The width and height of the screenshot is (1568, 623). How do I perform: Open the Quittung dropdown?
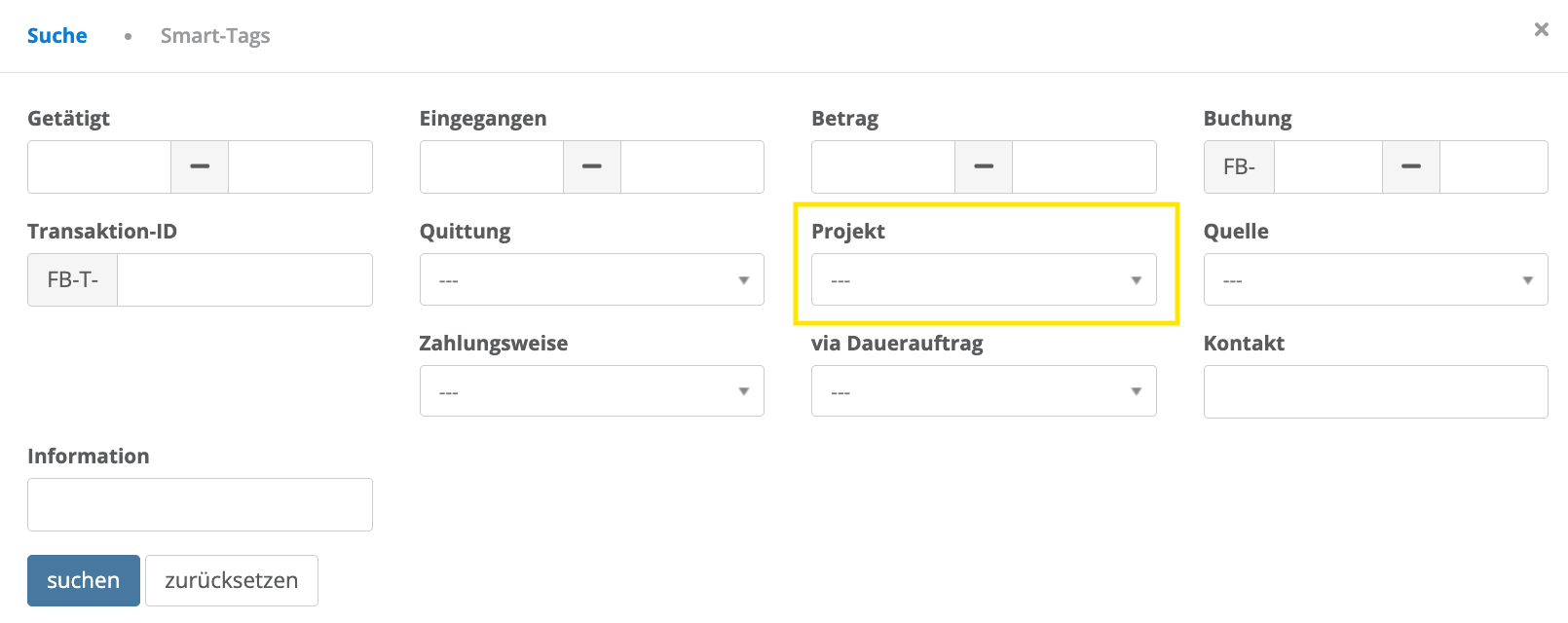(x=592, y=279)
